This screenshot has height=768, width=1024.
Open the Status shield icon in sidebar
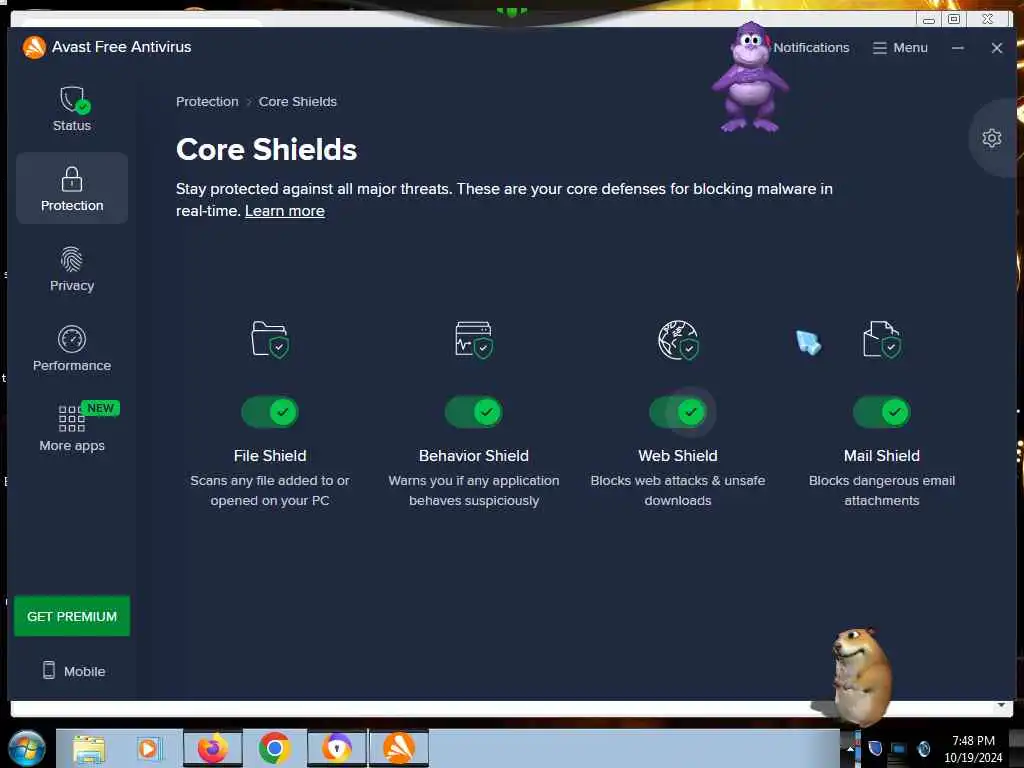click(74, 100)
